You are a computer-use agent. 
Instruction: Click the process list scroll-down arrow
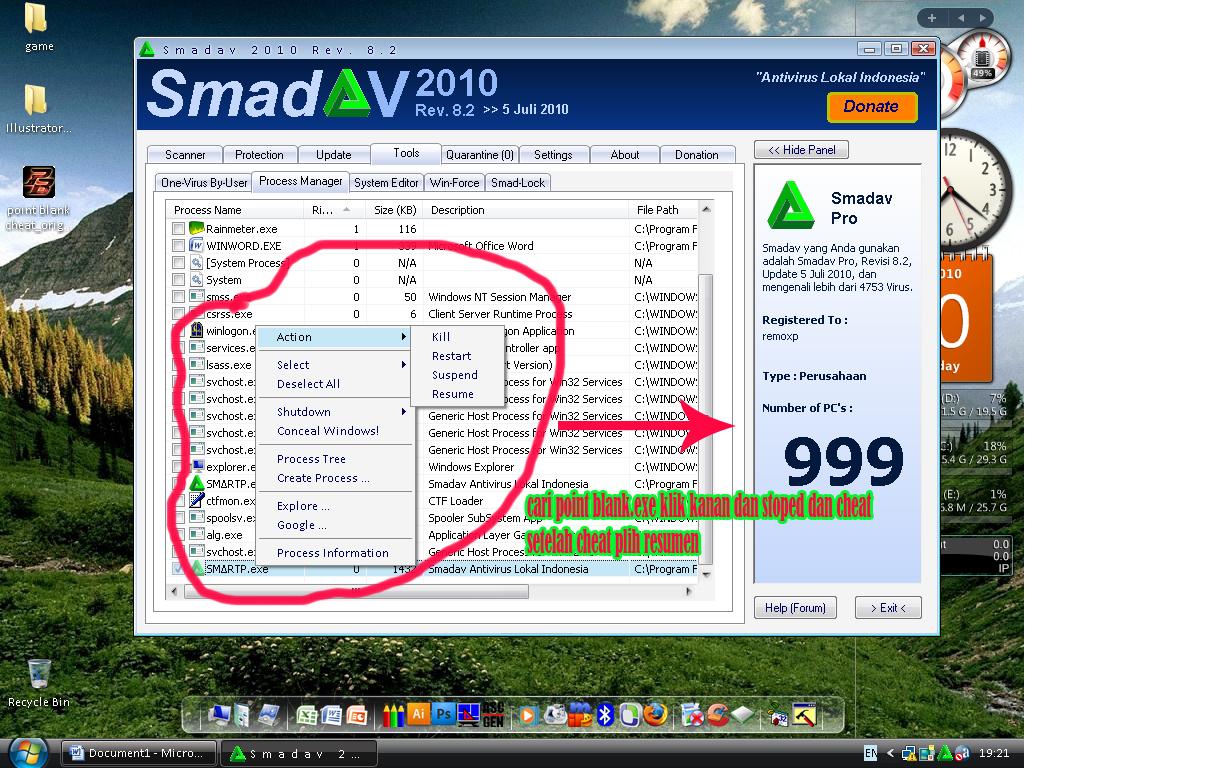click(706, 573)
